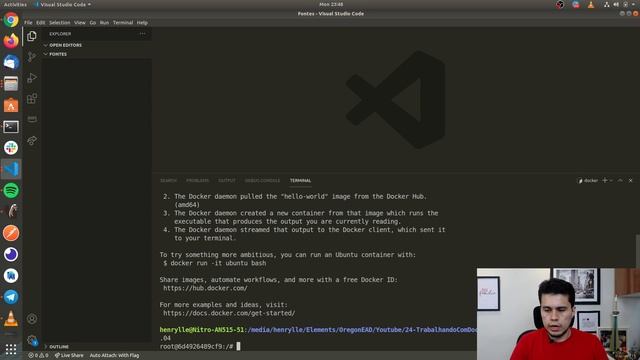Click '$ docker run -it ubuntu bash' text

215,263
